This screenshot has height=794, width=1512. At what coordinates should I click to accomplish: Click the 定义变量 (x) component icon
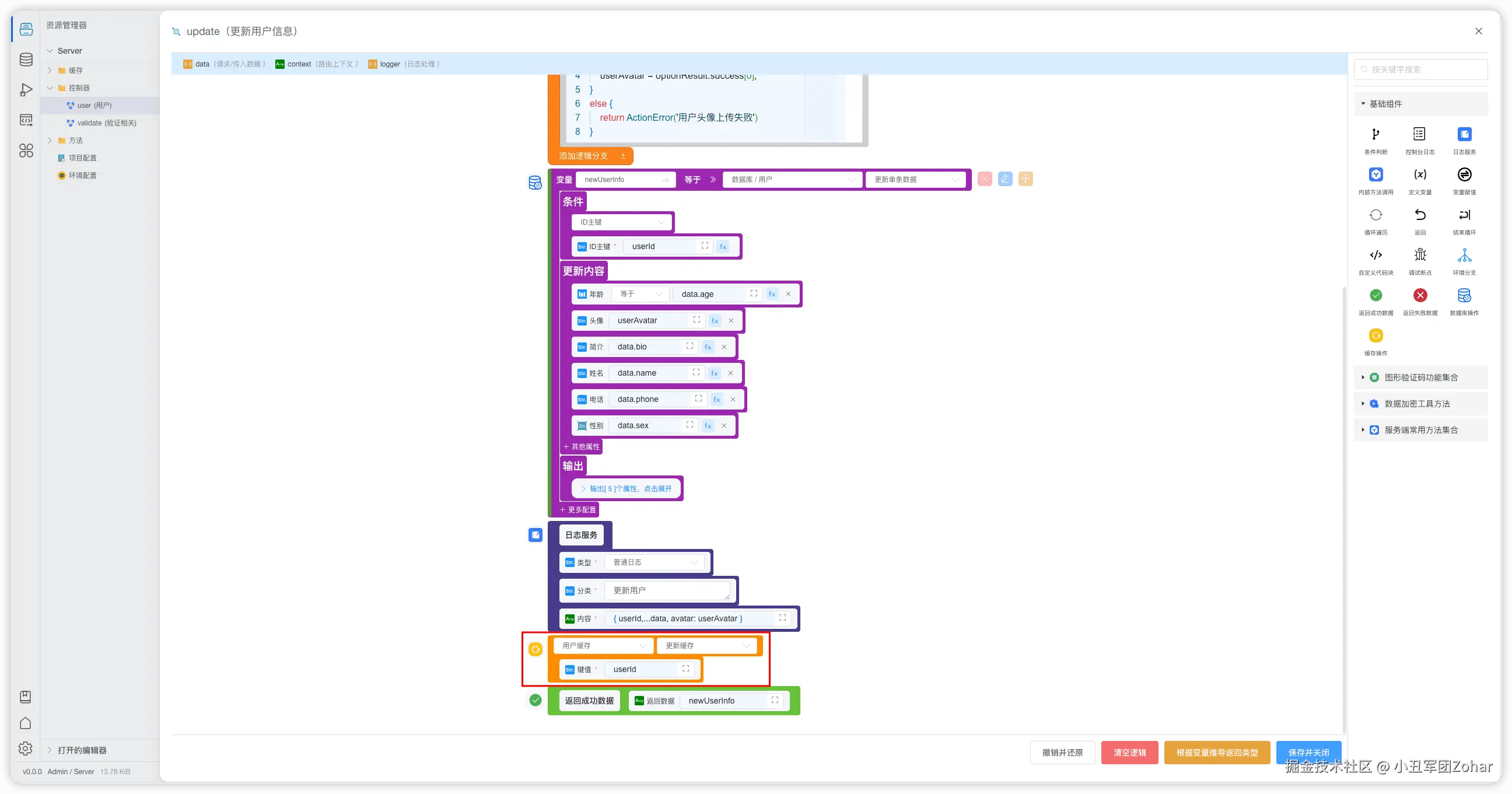click(x=1420, y=175)
